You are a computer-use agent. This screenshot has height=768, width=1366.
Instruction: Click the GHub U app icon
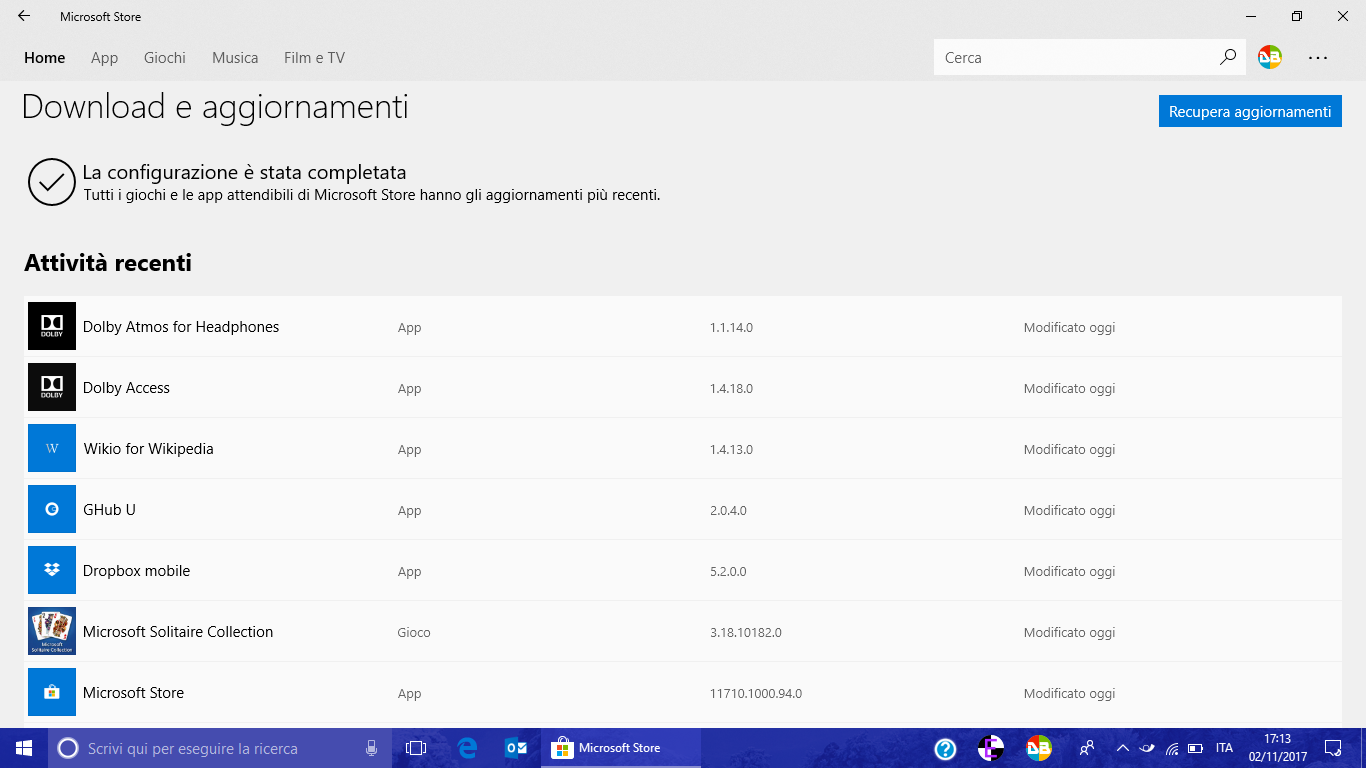52,509
